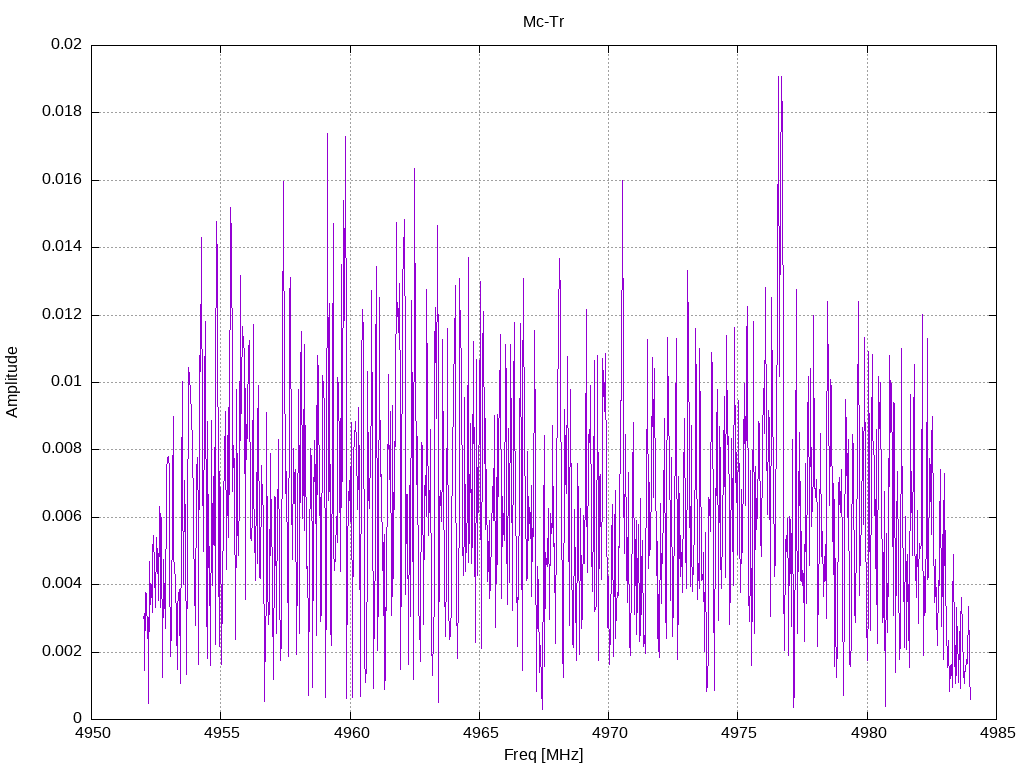The width and height of the screenshot is (1024, 768).
Task: Click the y-axis tick label 0.014
Action: click(x=63, y=247)
